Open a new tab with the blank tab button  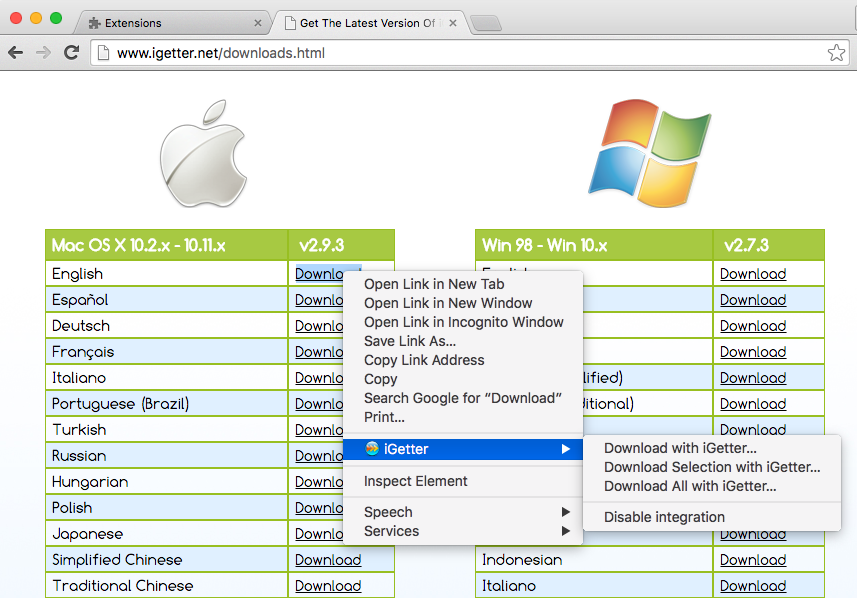pos(486,24)
